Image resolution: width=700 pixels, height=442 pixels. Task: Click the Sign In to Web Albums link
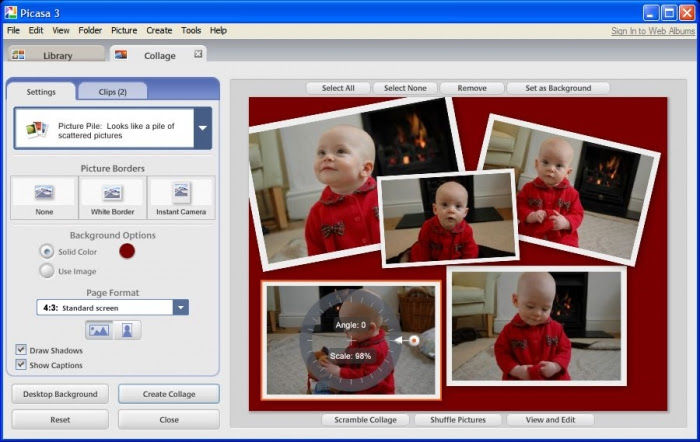652,31
